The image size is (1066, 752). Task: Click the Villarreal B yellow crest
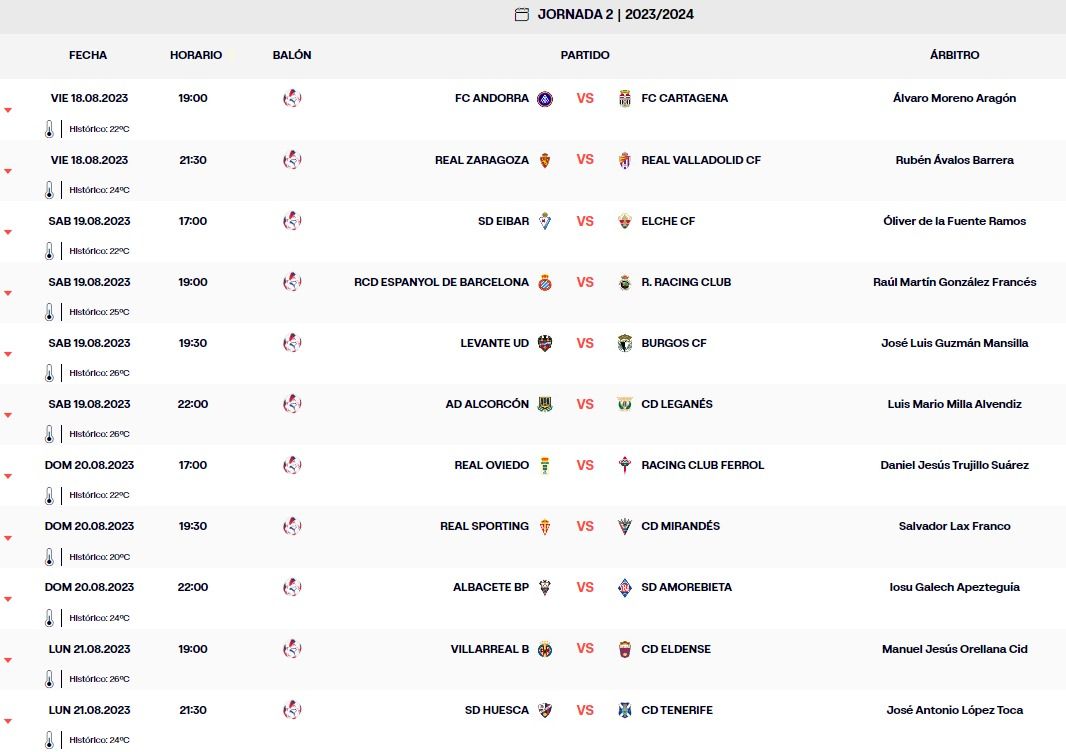[545, 649]
